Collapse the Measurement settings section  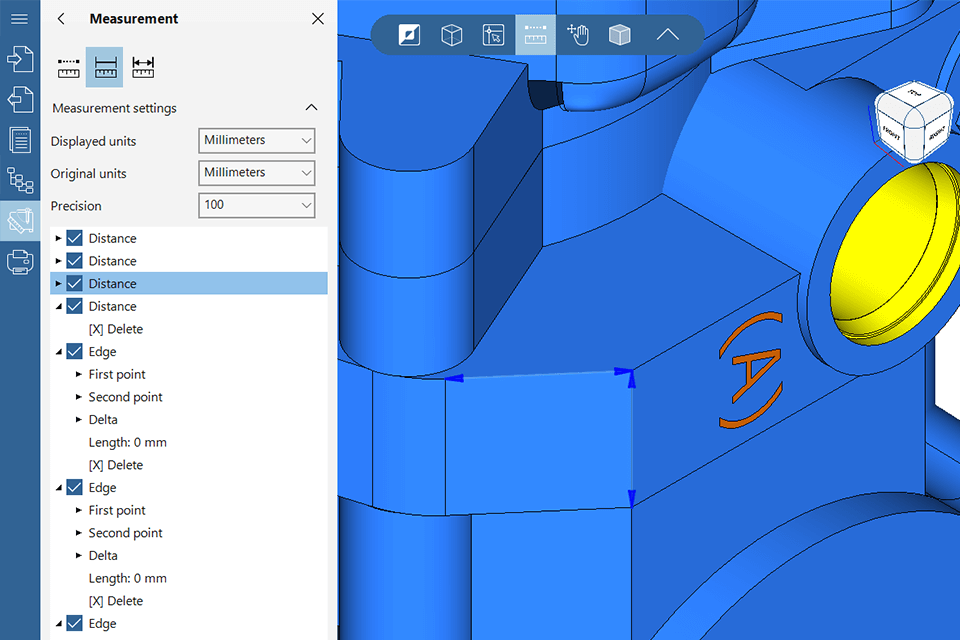[x=311, y=108]
